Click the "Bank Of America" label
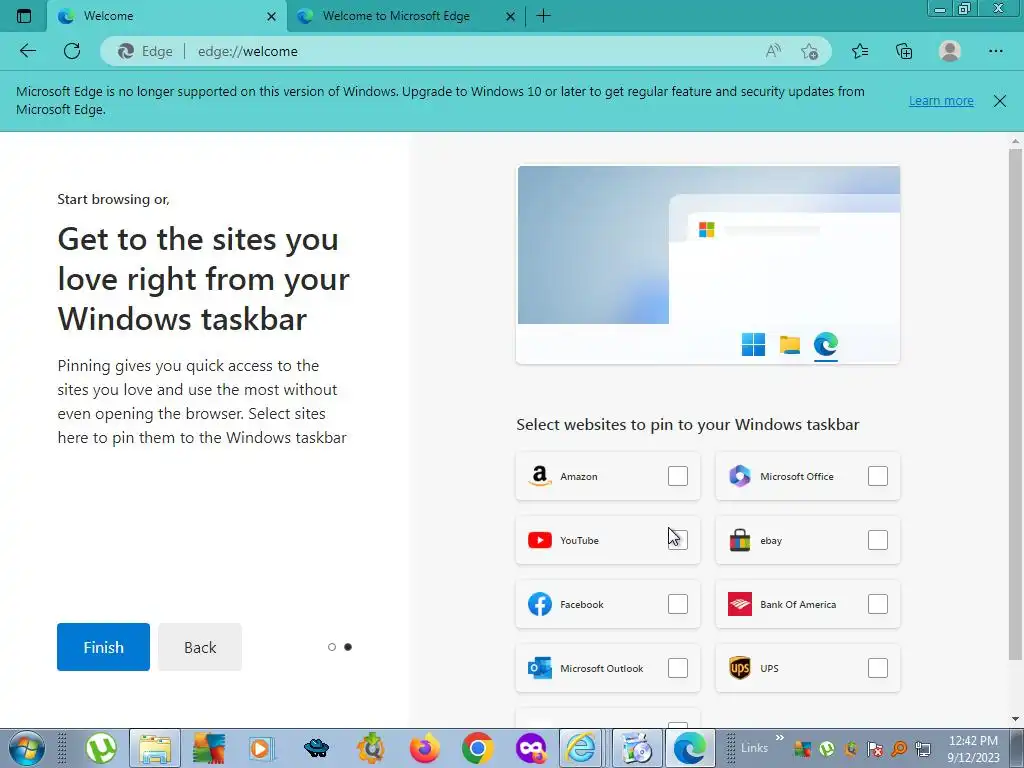Screen dimensions: 1024x768 click(x=798, y=605)
